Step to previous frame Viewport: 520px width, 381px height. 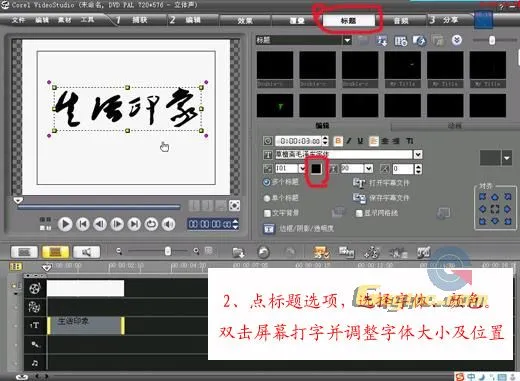[100, 224]
